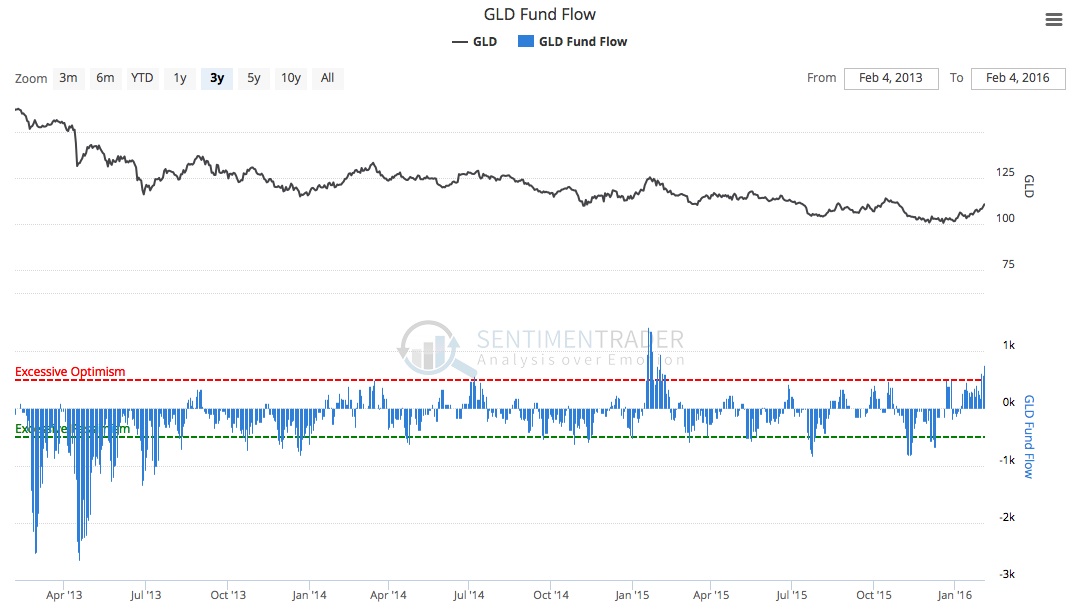Show All data with zoom button
The width and height of the screenshot is (1073, 614).
tap(328, 78)
